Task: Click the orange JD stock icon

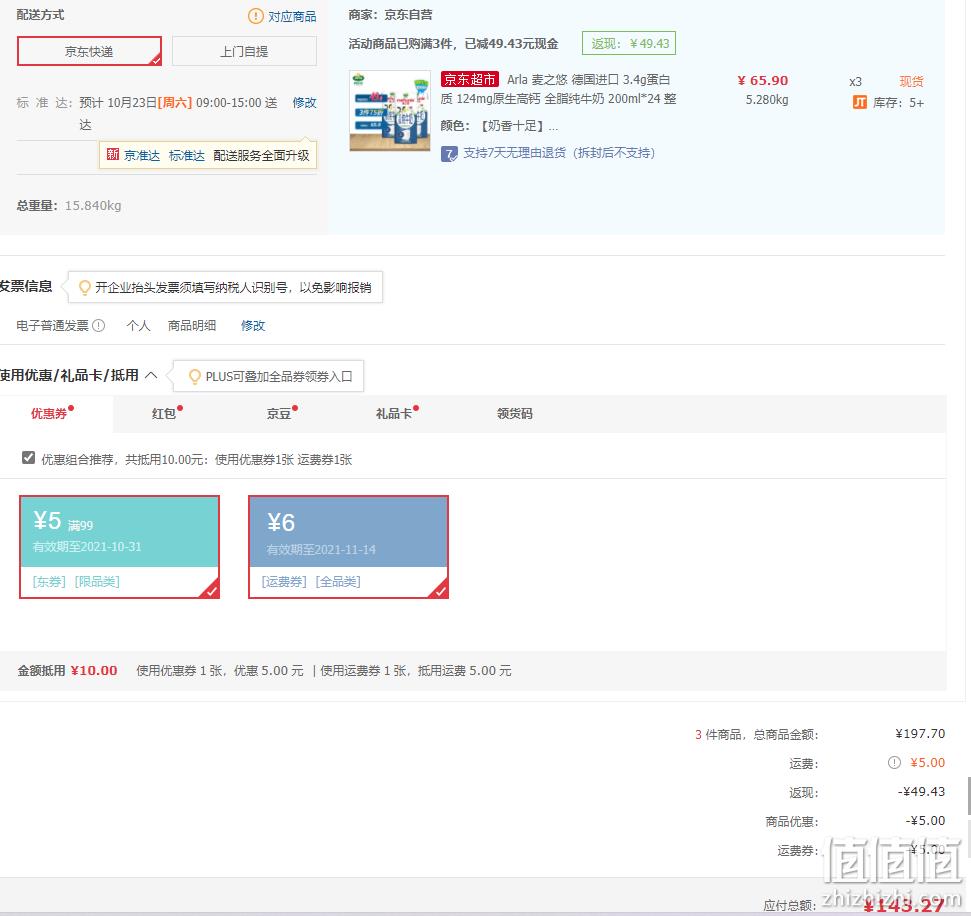Action: click(860, 102)
